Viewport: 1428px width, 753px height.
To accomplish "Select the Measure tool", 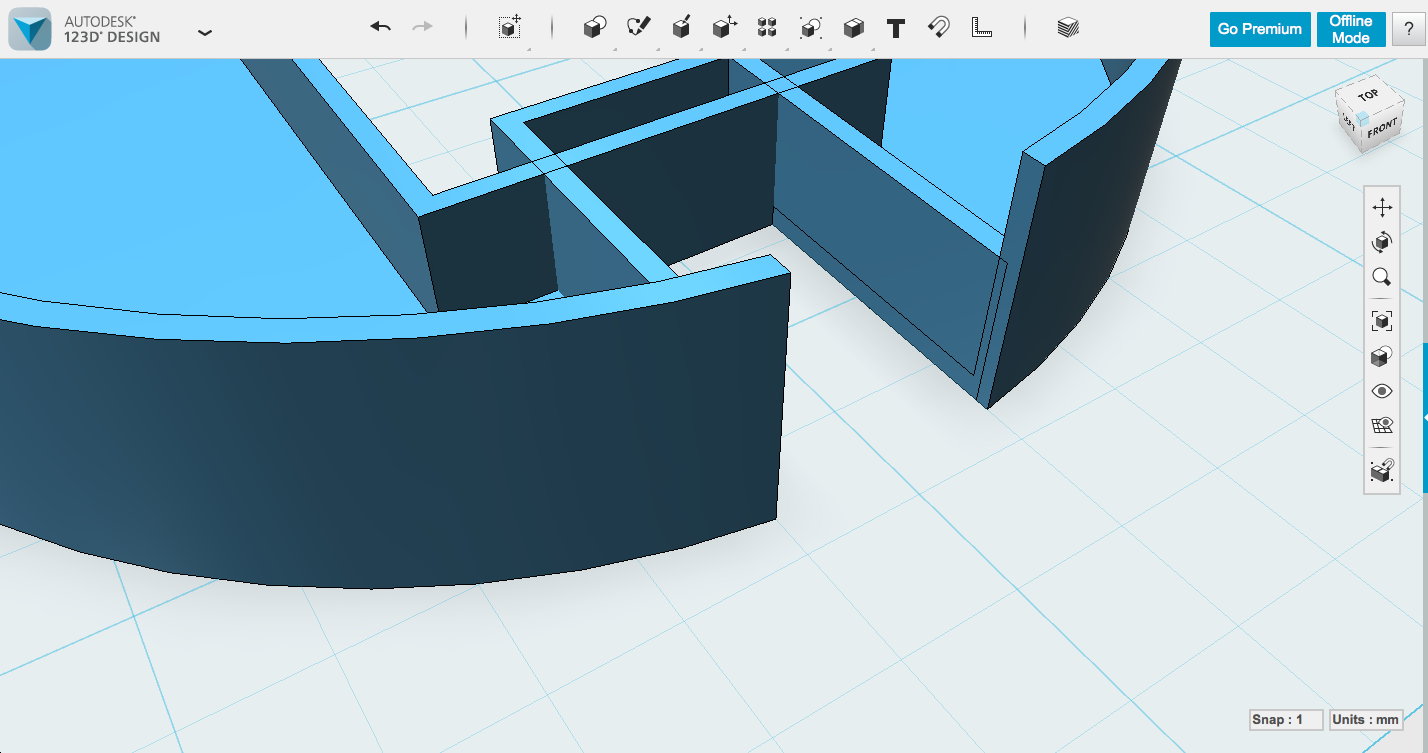I will (x=982, y=28).
